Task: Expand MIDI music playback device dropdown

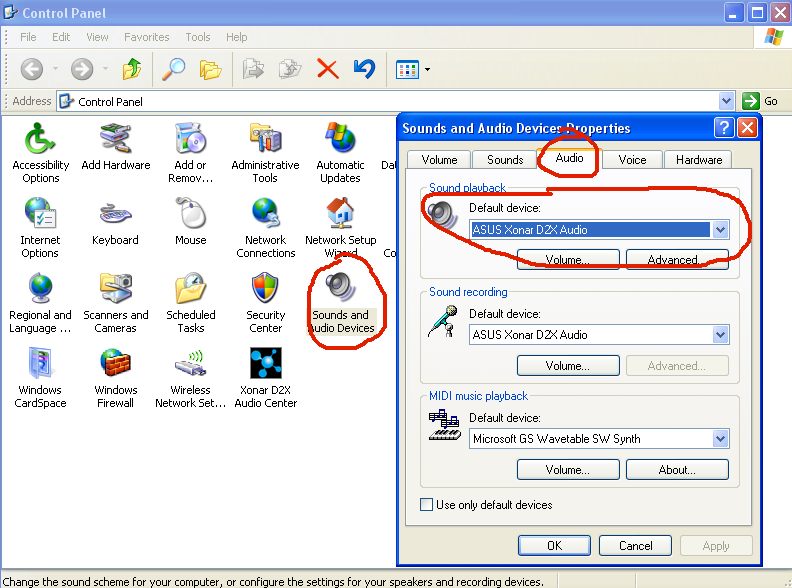Action: point(721,438)
